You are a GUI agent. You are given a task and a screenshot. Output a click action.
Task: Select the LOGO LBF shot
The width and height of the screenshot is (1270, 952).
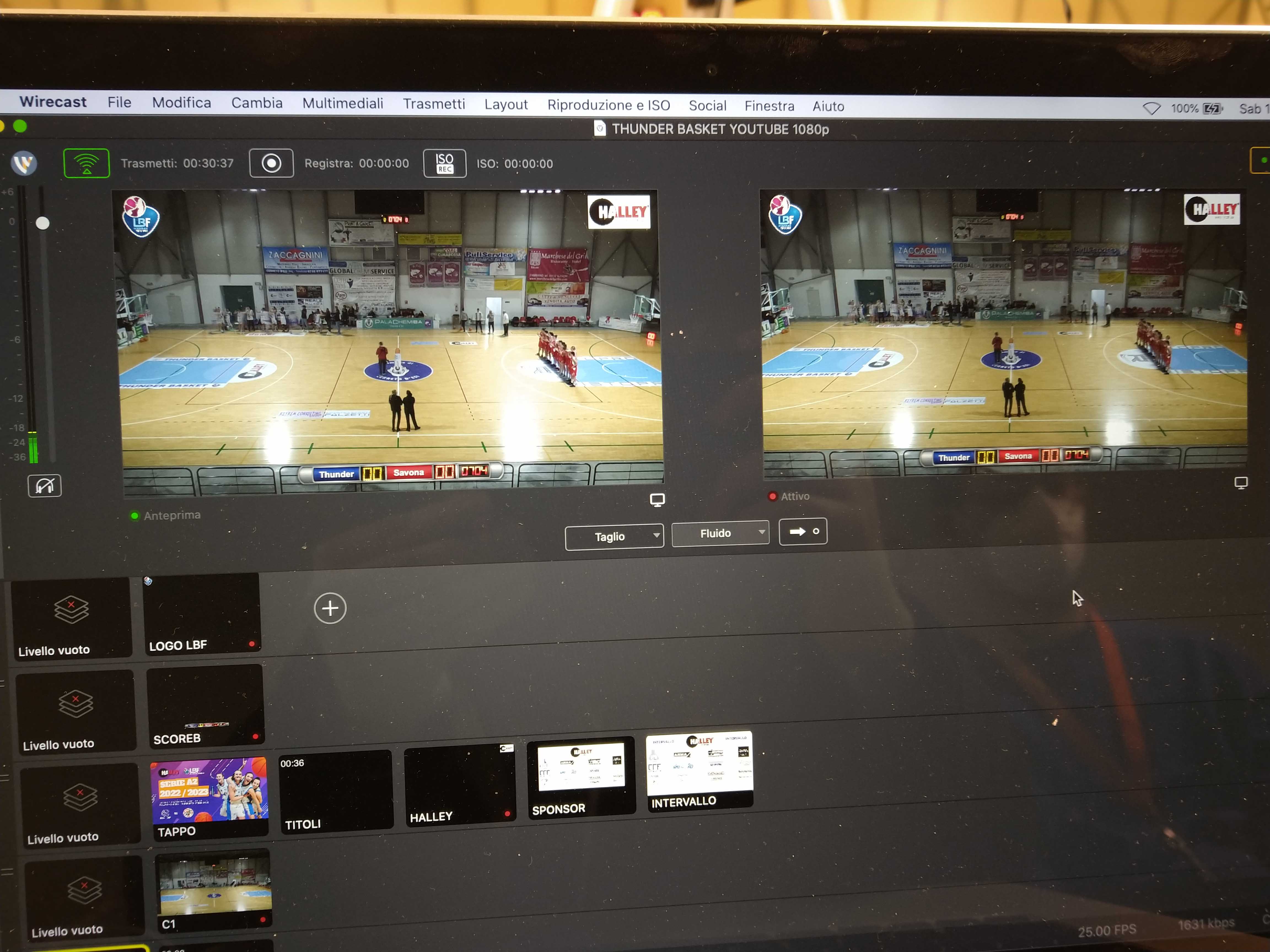(x=201, y=614)
